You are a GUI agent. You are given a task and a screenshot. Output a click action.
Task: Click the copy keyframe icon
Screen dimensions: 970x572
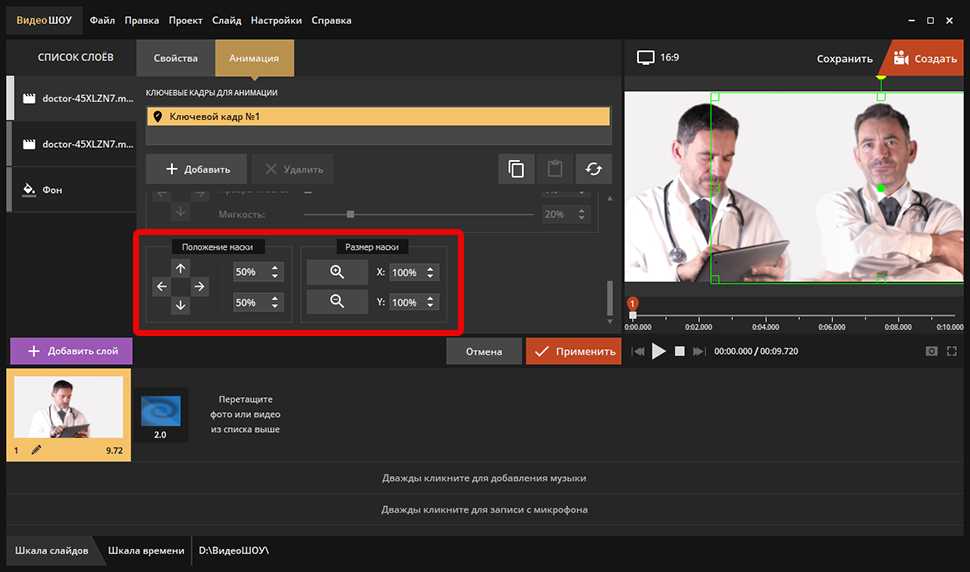[x=516, y=169]
